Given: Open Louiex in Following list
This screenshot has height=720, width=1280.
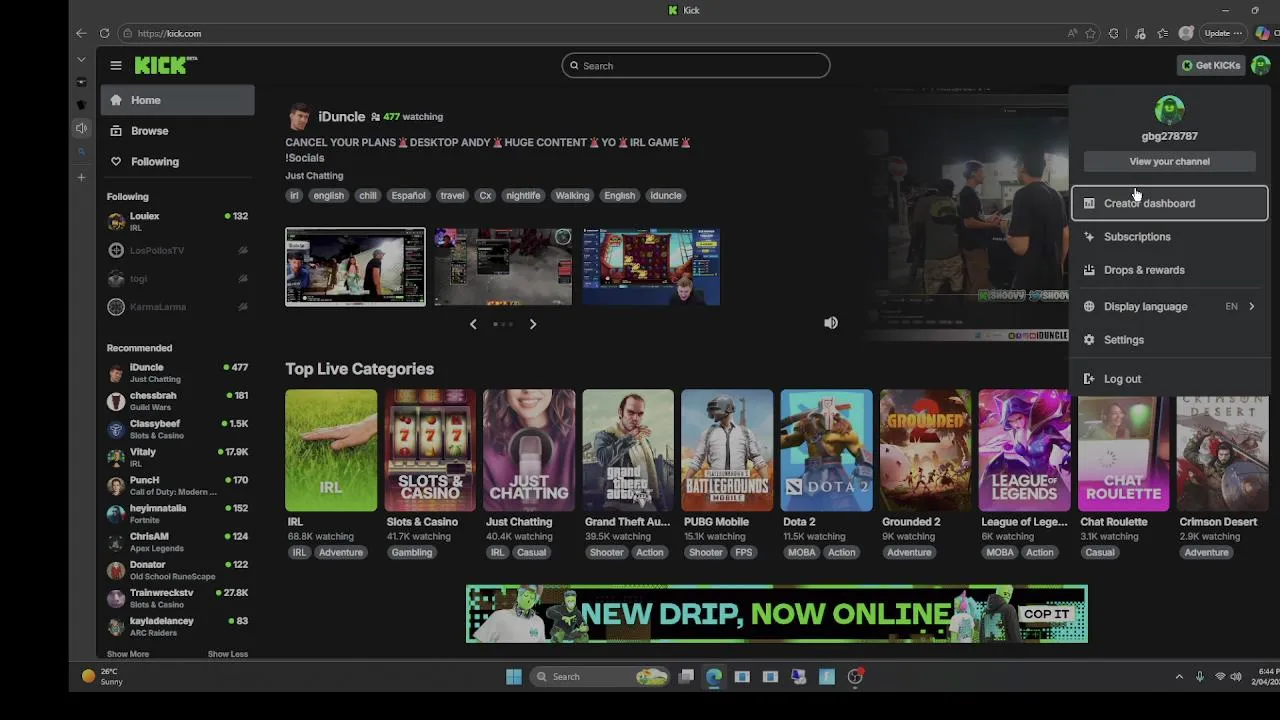Looking at the screenshot, I should click(178, 221).
